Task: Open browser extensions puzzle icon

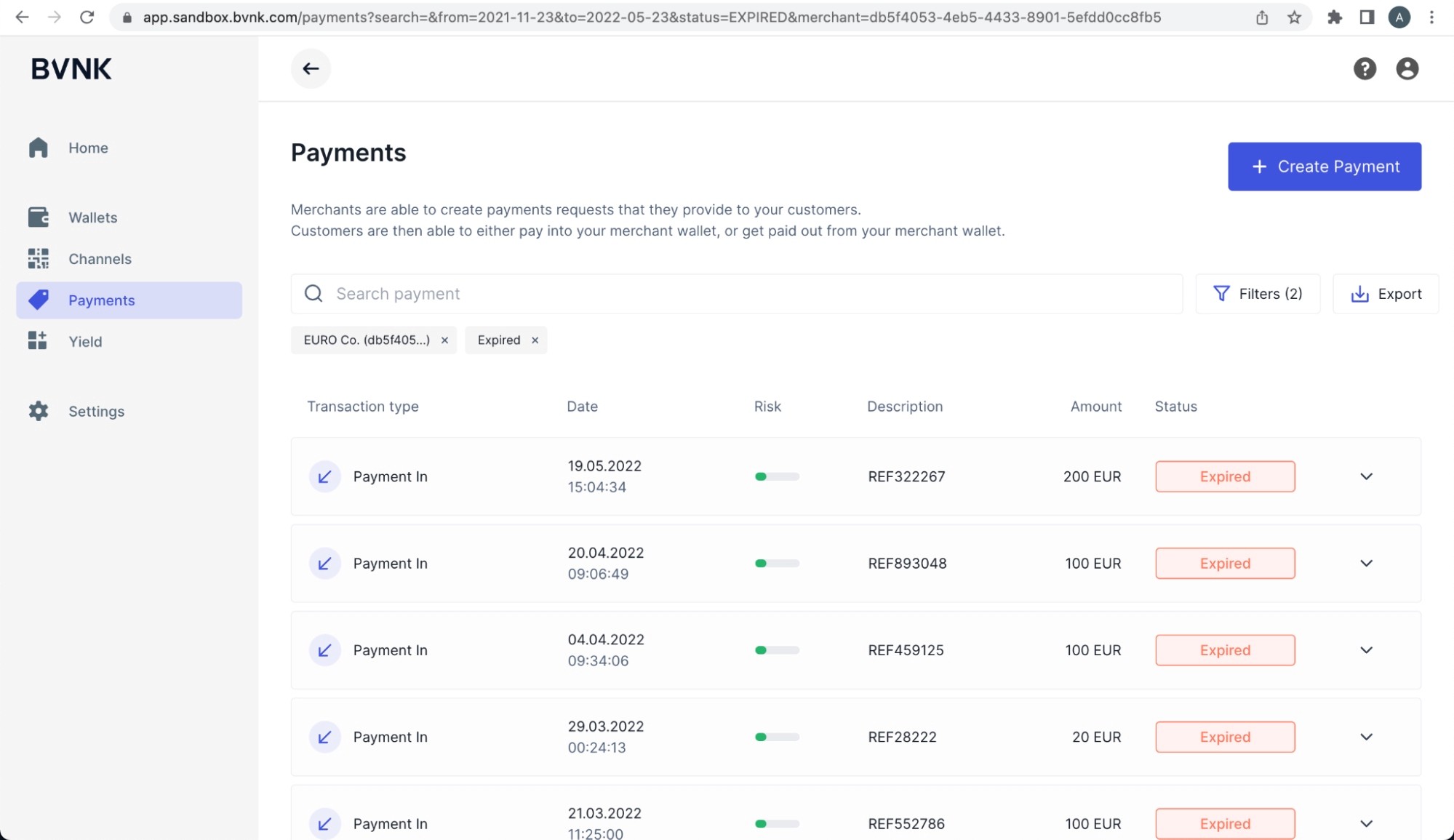Action: pyautogui.click(x=1334, y=17)
